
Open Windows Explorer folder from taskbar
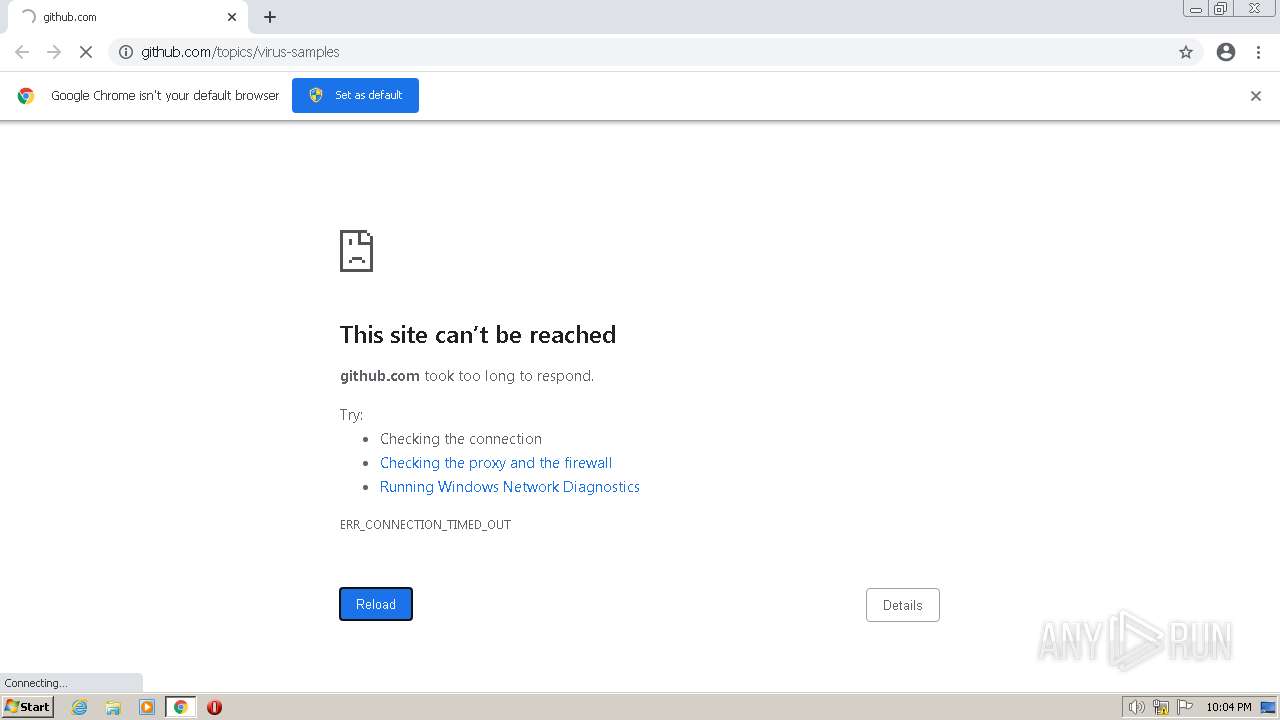113,707
